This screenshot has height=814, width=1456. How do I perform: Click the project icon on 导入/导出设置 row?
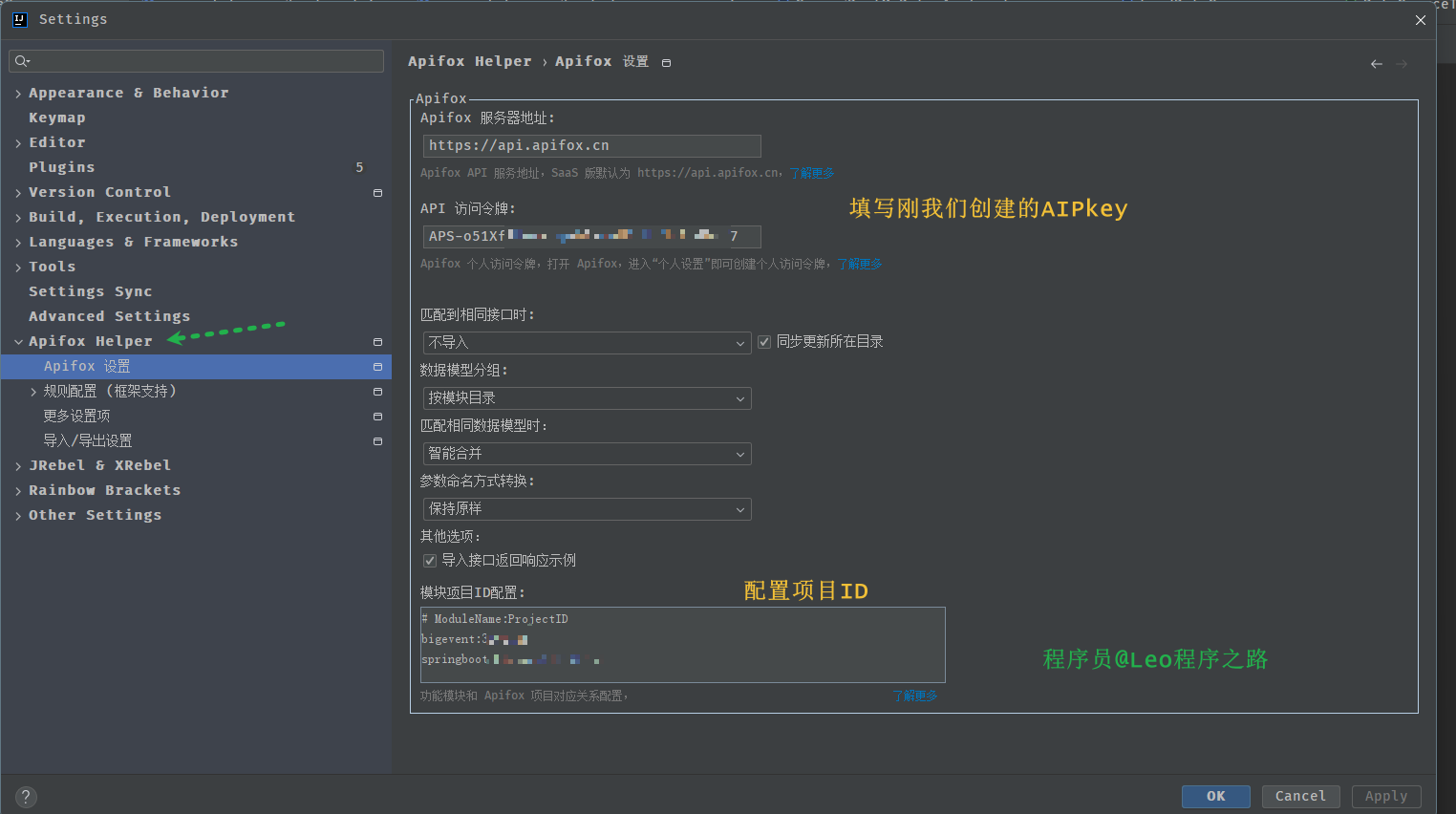tap(377, 441)
